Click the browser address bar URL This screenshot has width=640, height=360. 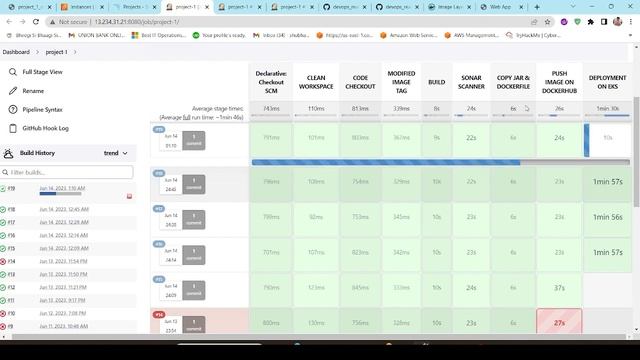(x=137, y=22)
